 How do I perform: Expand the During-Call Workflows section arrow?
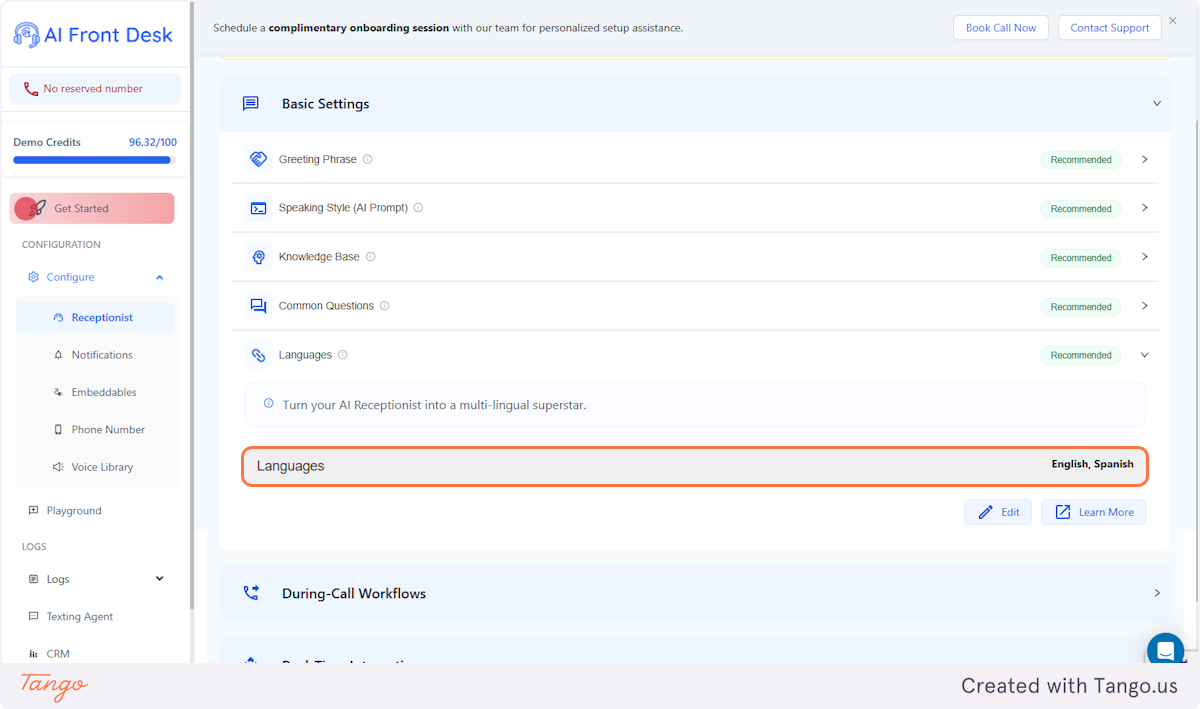[x=1157, y=593]
